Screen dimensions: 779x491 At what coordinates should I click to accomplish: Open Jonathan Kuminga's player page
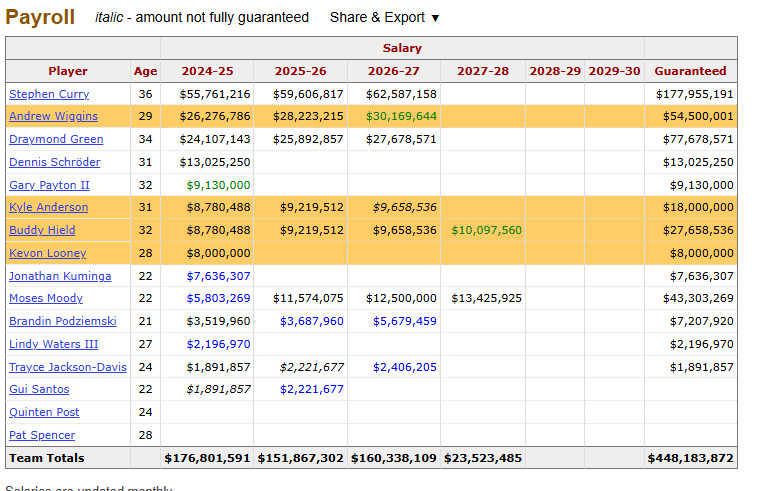pos(60,276)
